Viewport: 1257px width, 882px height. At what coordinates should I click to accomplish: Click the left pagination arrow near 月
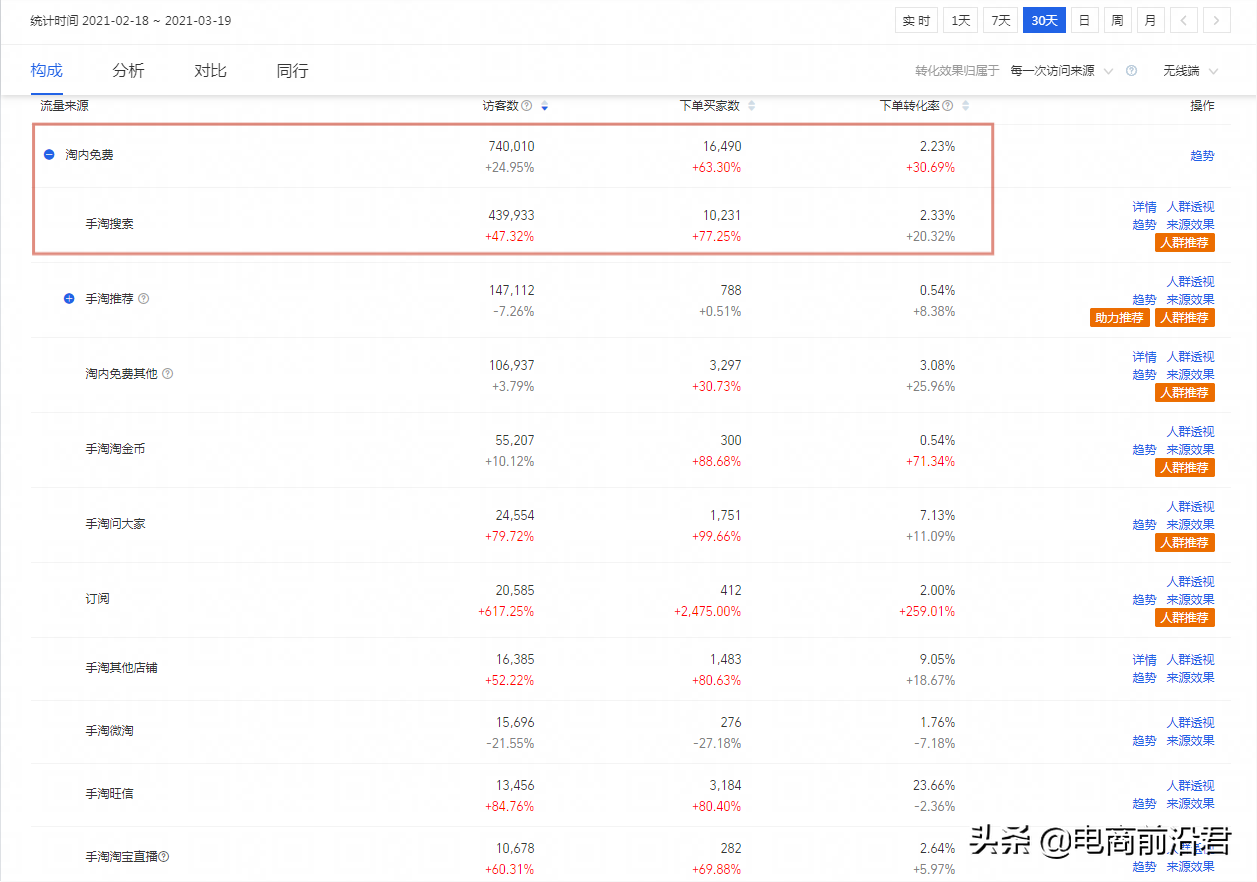(1184, 19)
